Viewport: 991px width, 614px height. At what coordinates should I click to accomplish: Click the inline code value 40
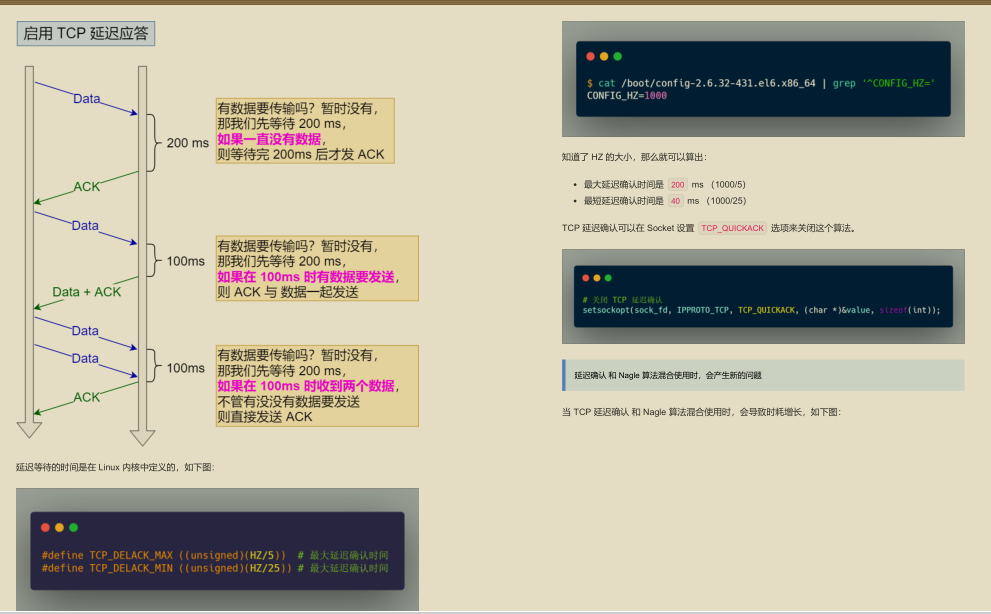pyautogui.click(x=676, y=201)
